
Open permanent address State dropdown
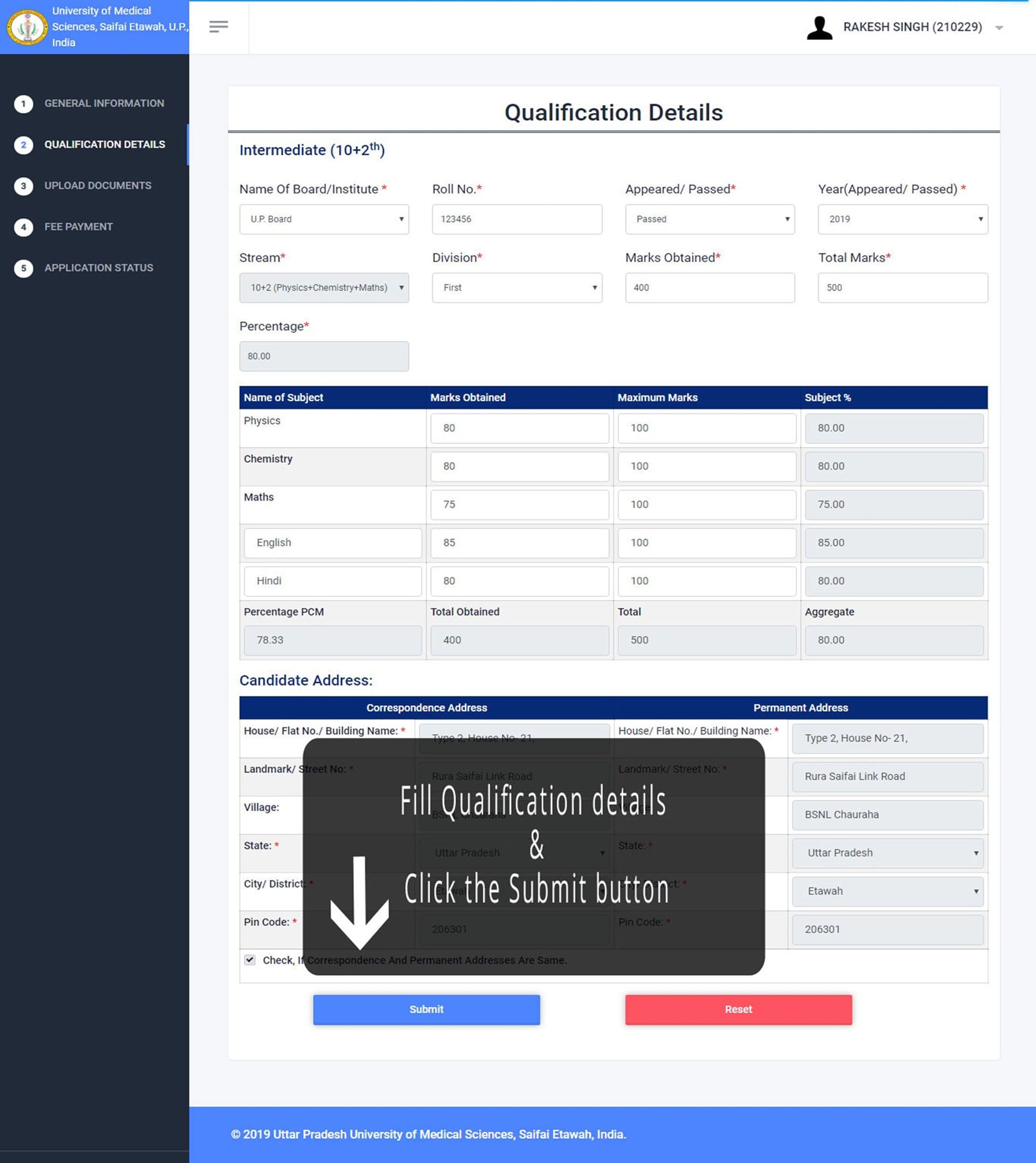[888, 853]
